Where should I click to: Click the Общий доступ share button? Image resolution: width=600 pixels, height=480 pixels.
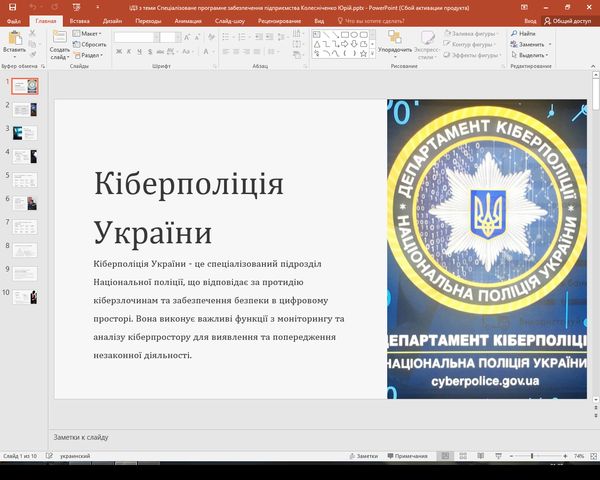[x=571, y=20]
